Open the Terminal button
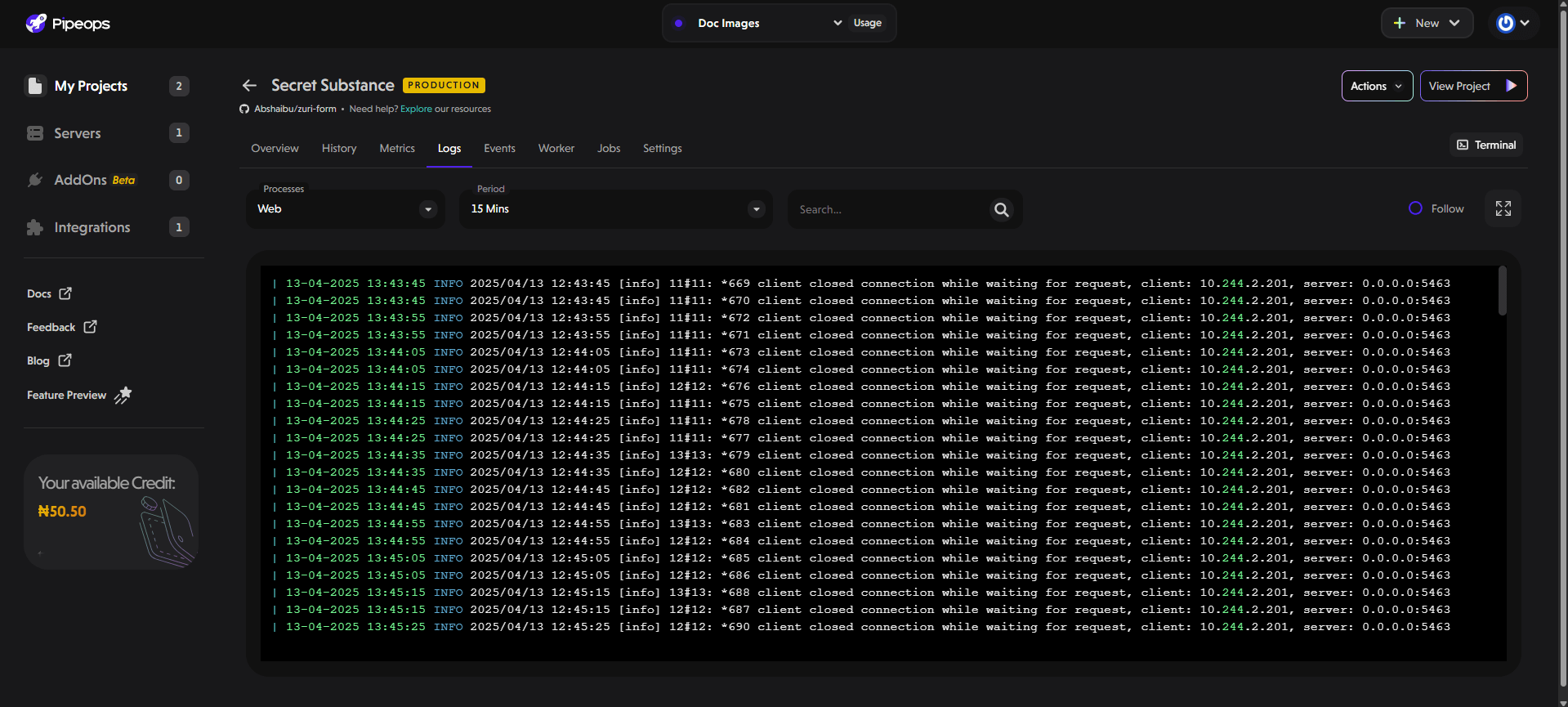The width and height of the screenshot is (1568, 707). [1486, 145]
